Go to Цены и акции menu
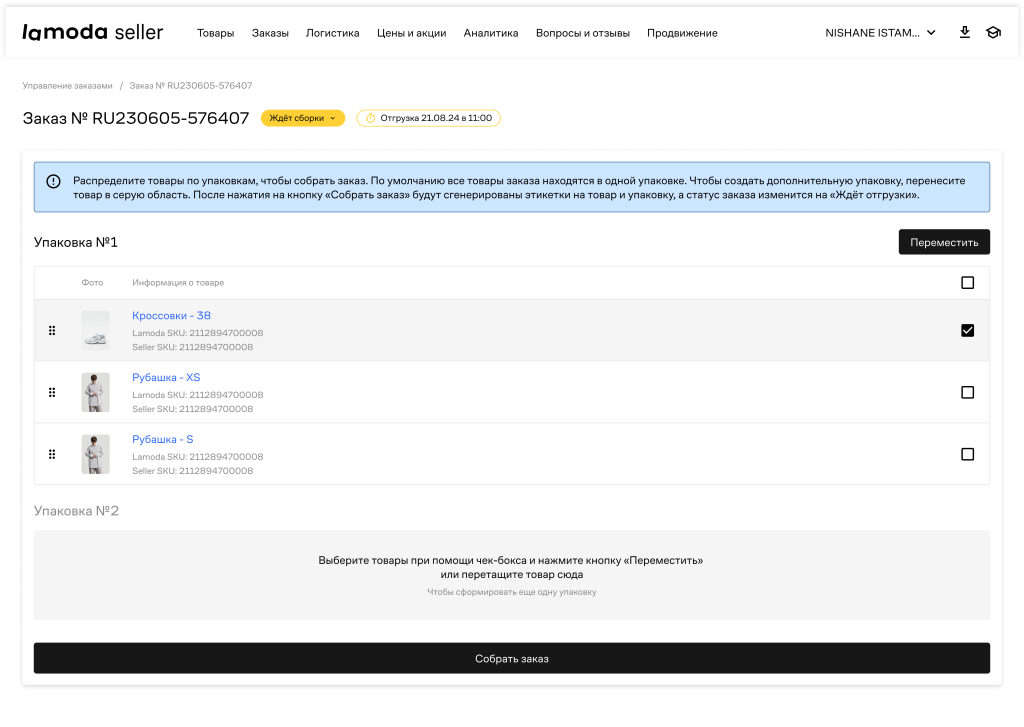 tap(411, 33)
